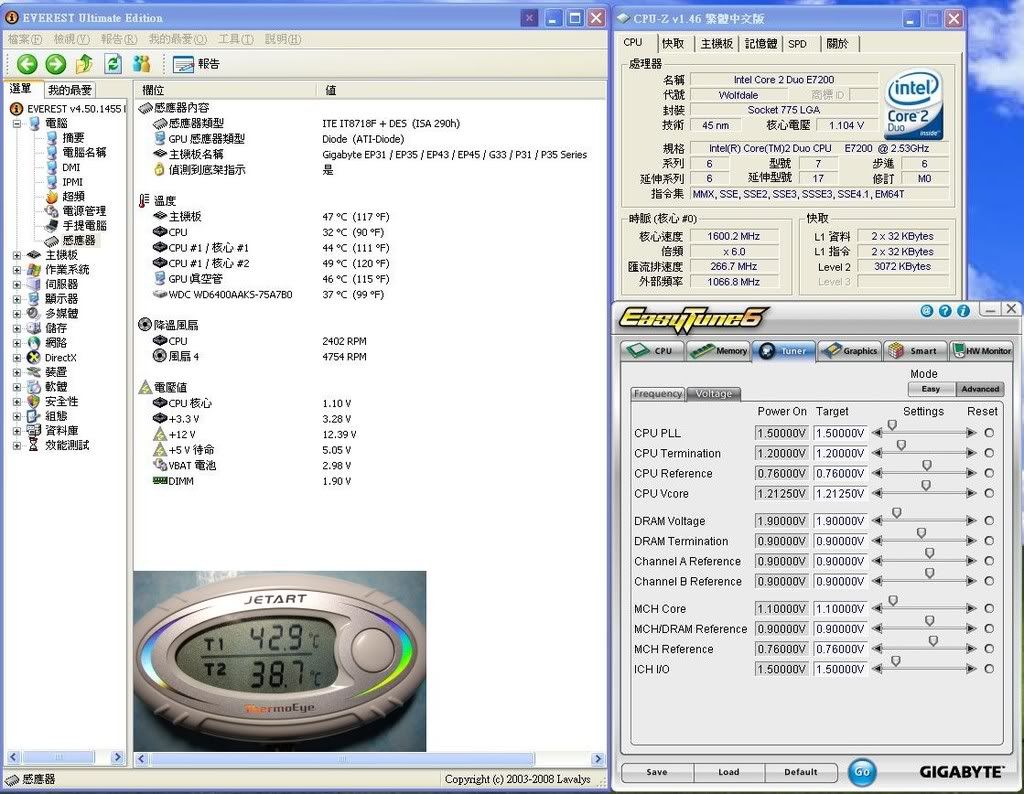Switch EasyTune6 Mode to Easy
The width and height of the screenshot is (1024, 794).
click(931, 389)
